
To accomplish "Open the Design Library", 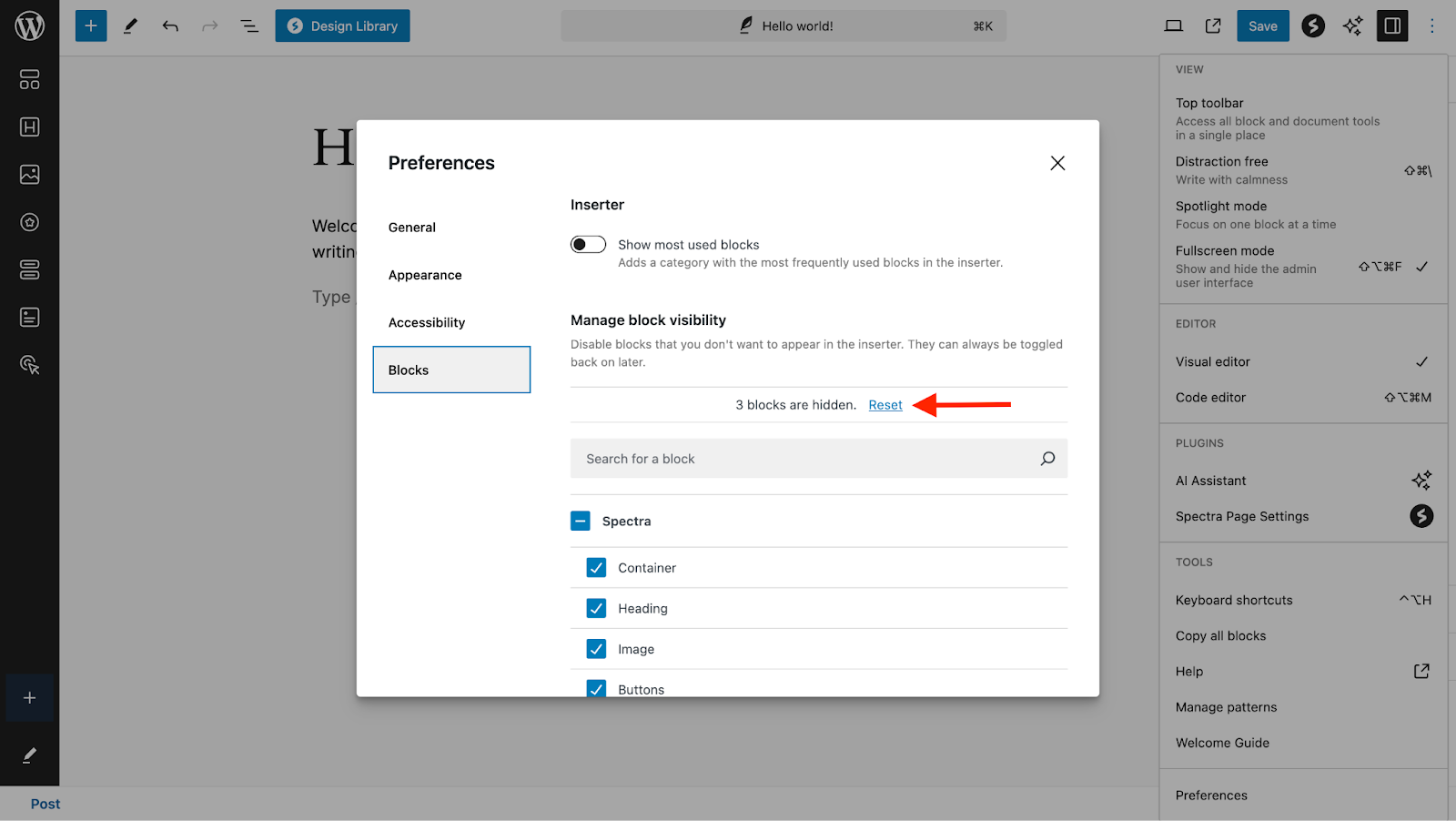I will pyautogui.click(x=343, y=25).
